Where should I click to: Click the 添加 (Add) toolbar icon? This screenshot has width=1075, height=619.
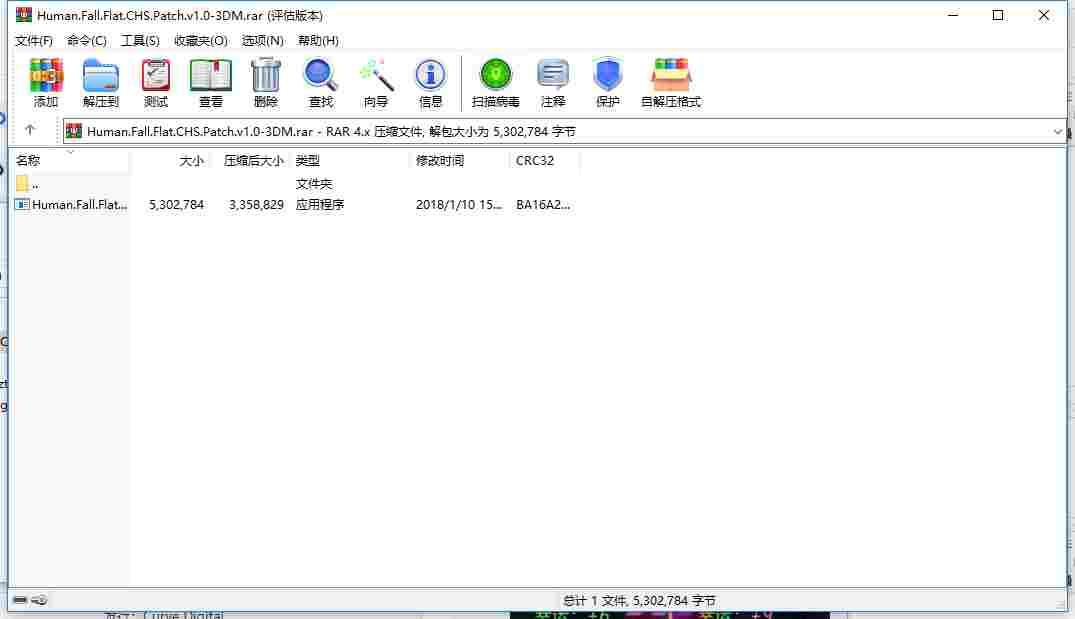point(46,82)
